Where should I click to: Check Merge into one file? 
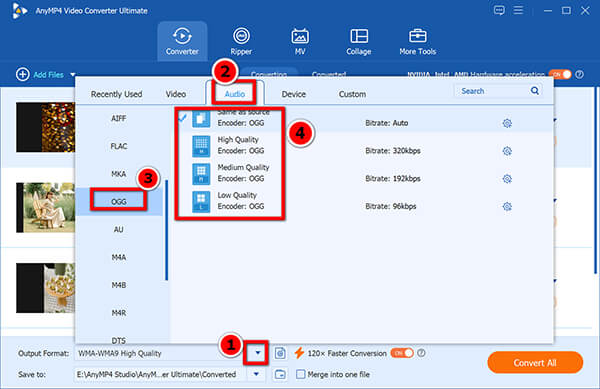[x=301, y=374]
